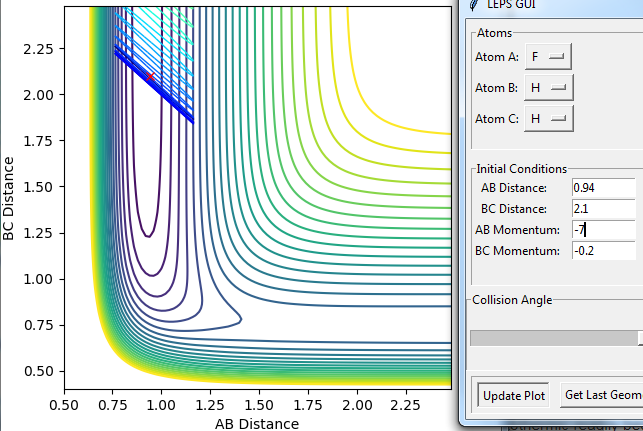Click the 'AB Distance' plot axis label
Viewport: 643px width, 431px height.
pos(257,424)
